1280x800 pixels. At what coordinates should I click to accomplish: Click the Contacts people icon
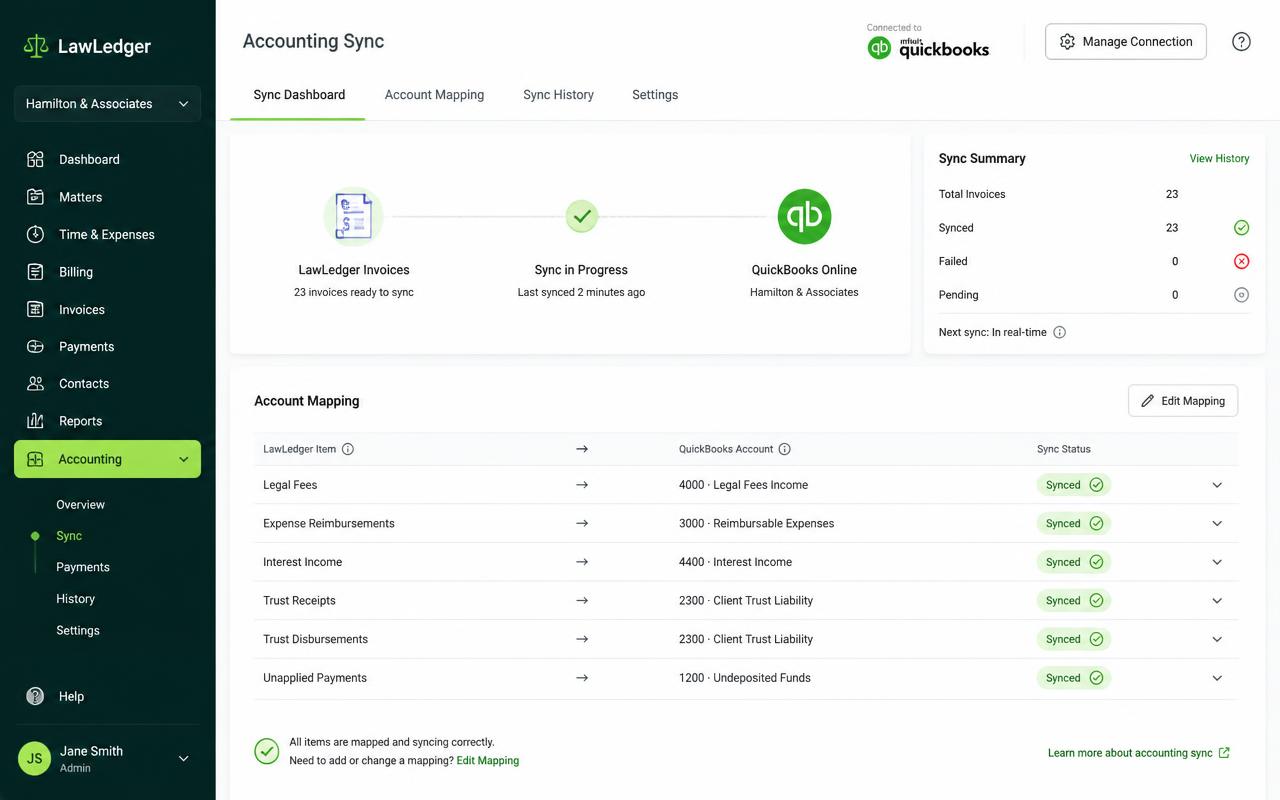[x=35, y=384]
